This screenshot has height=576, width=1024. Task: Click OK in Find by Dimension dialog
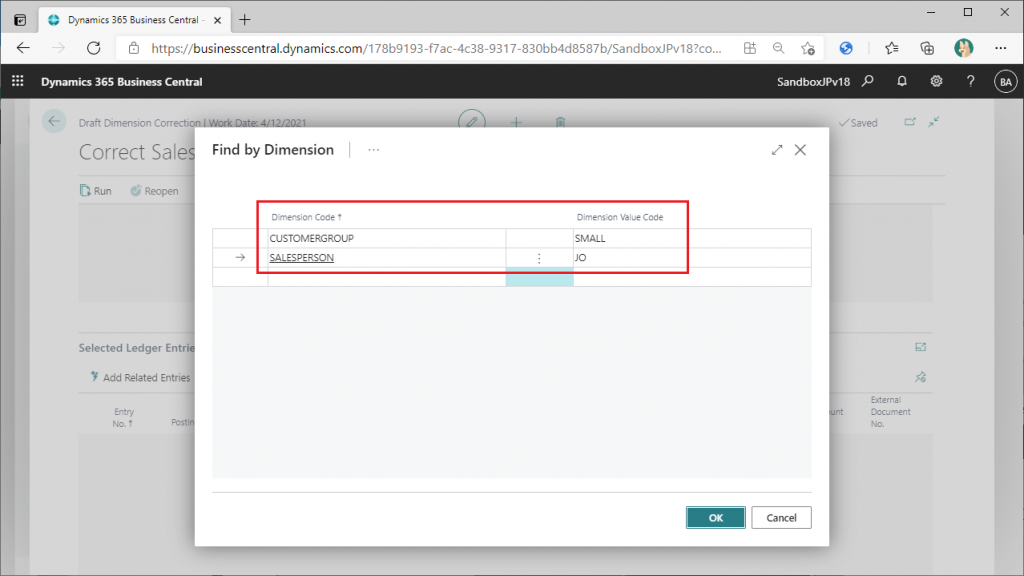[715, 517]
